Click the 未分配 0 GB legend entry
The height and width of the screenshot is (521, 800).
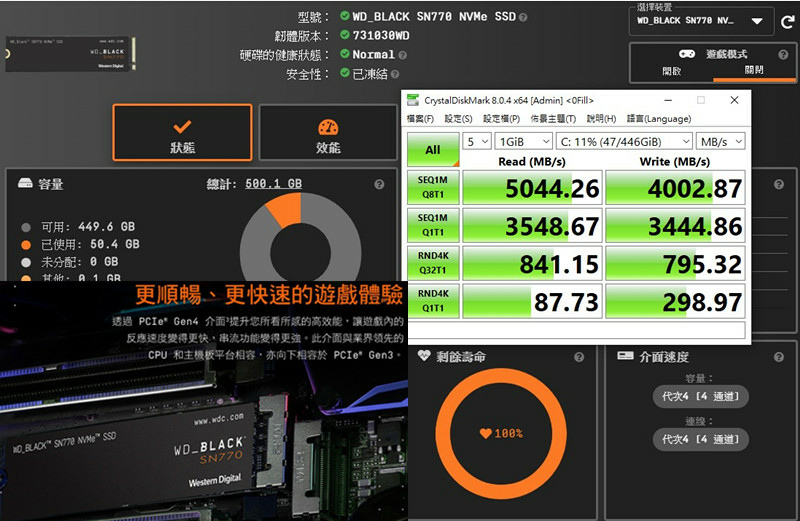point(70,262)
